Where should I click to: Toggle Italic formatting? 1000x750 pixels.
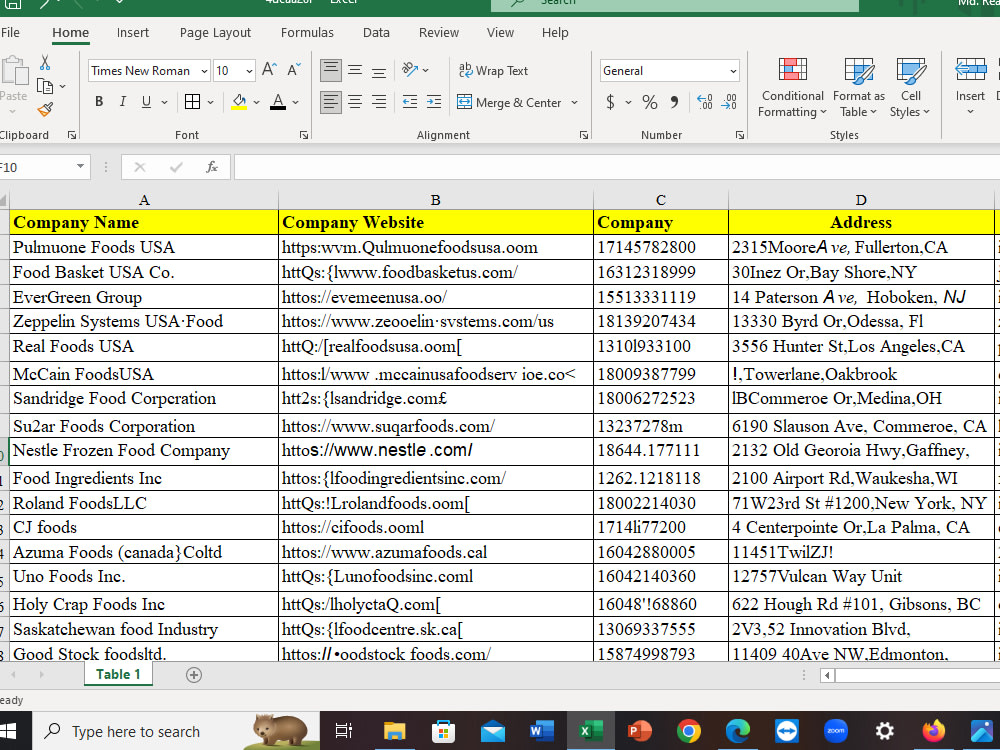pos(122,102)
